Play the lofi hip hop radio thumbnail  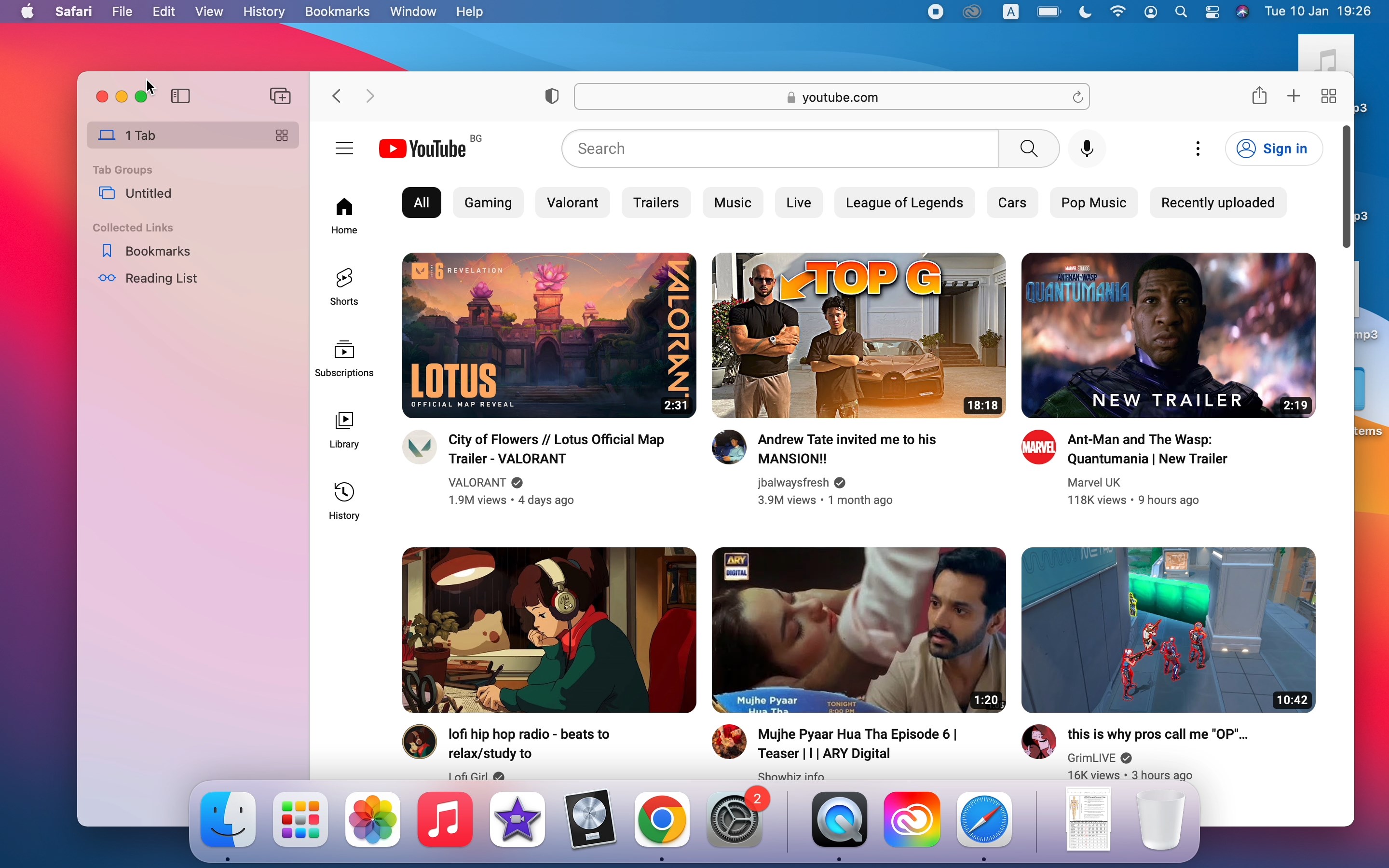tap(549, 630)
